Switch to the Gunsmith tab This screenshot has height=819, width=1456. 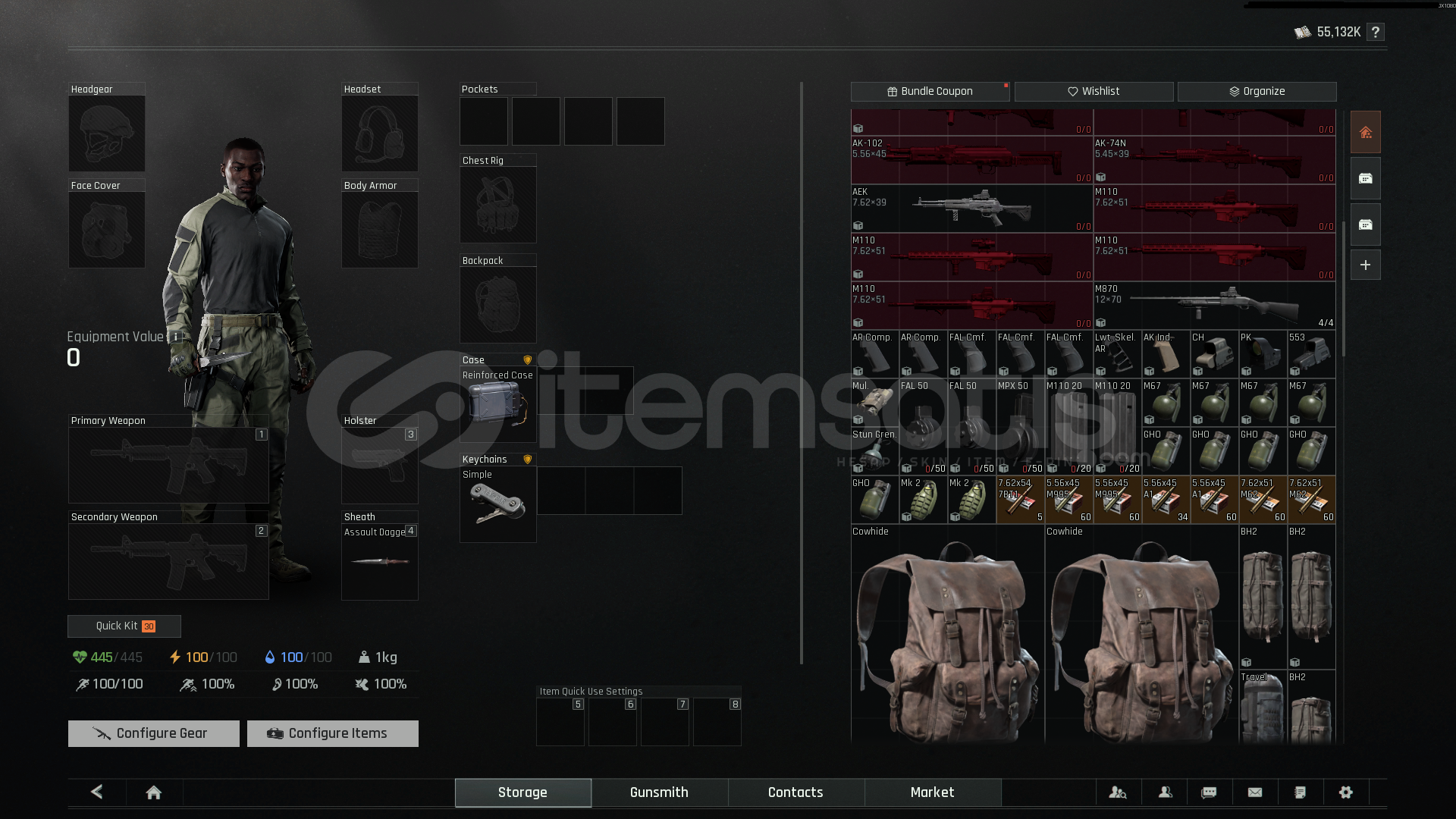[x=659, y=792]
